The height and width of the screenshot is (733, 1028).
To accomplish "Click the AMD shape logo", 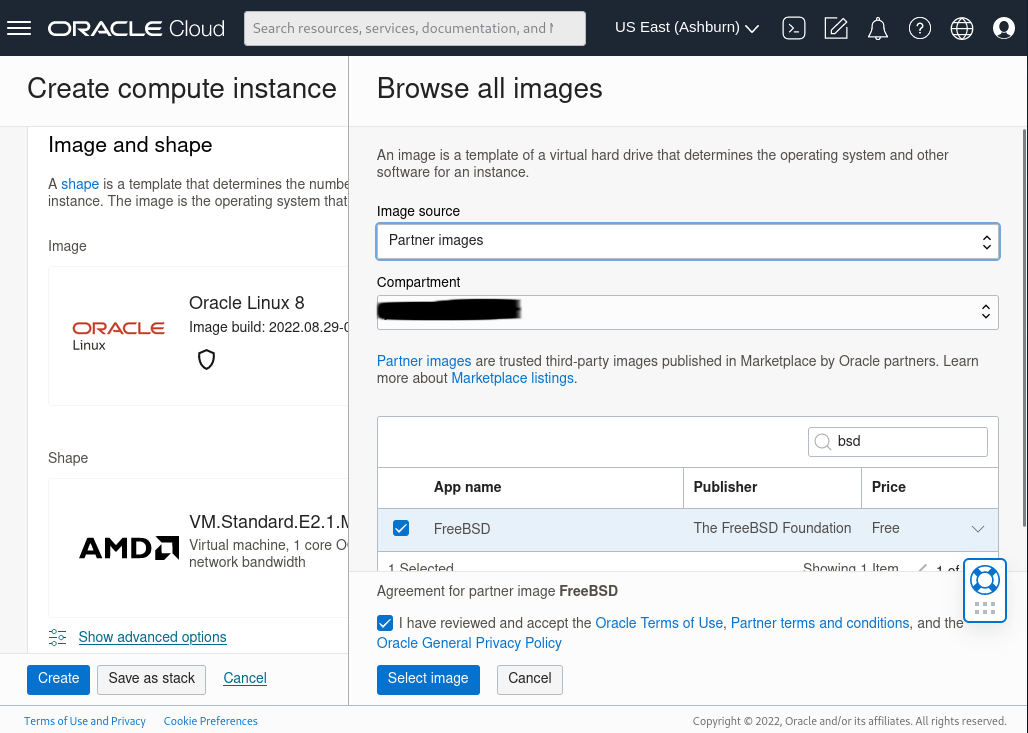I will pyautogui.click(x=129, y=548).
